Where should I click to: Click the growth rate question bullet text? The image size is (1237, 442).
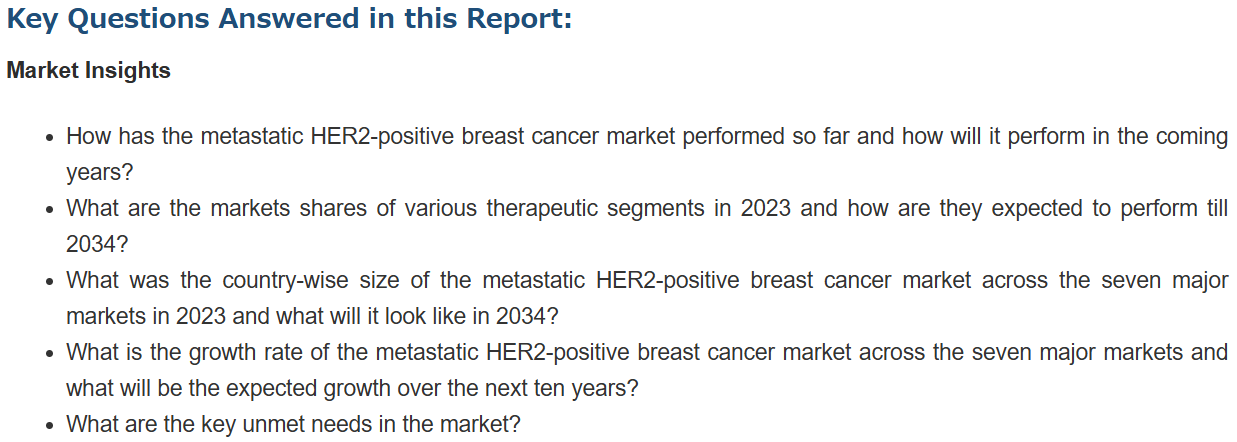click(647, 370)
